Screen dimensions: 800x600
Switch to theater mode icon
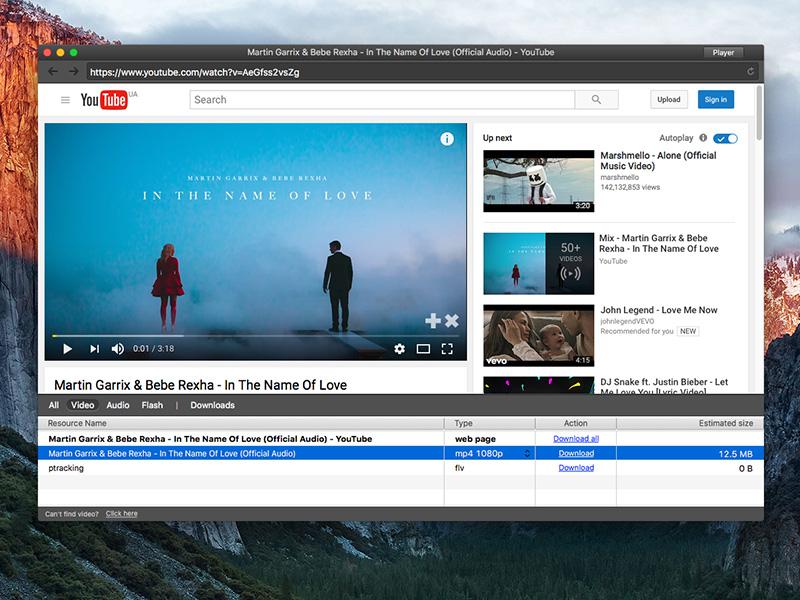[x=423, y=349]
